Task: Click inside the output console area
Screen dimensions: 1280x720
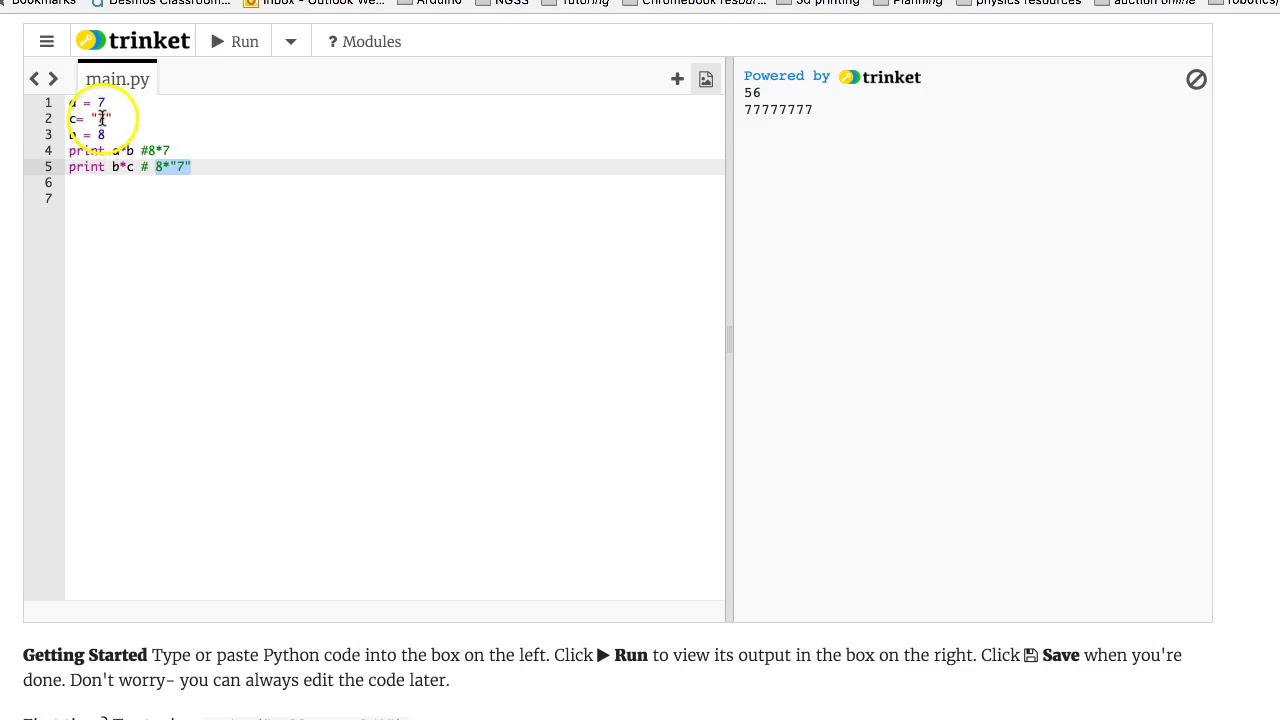Action: tap(970, 350)
